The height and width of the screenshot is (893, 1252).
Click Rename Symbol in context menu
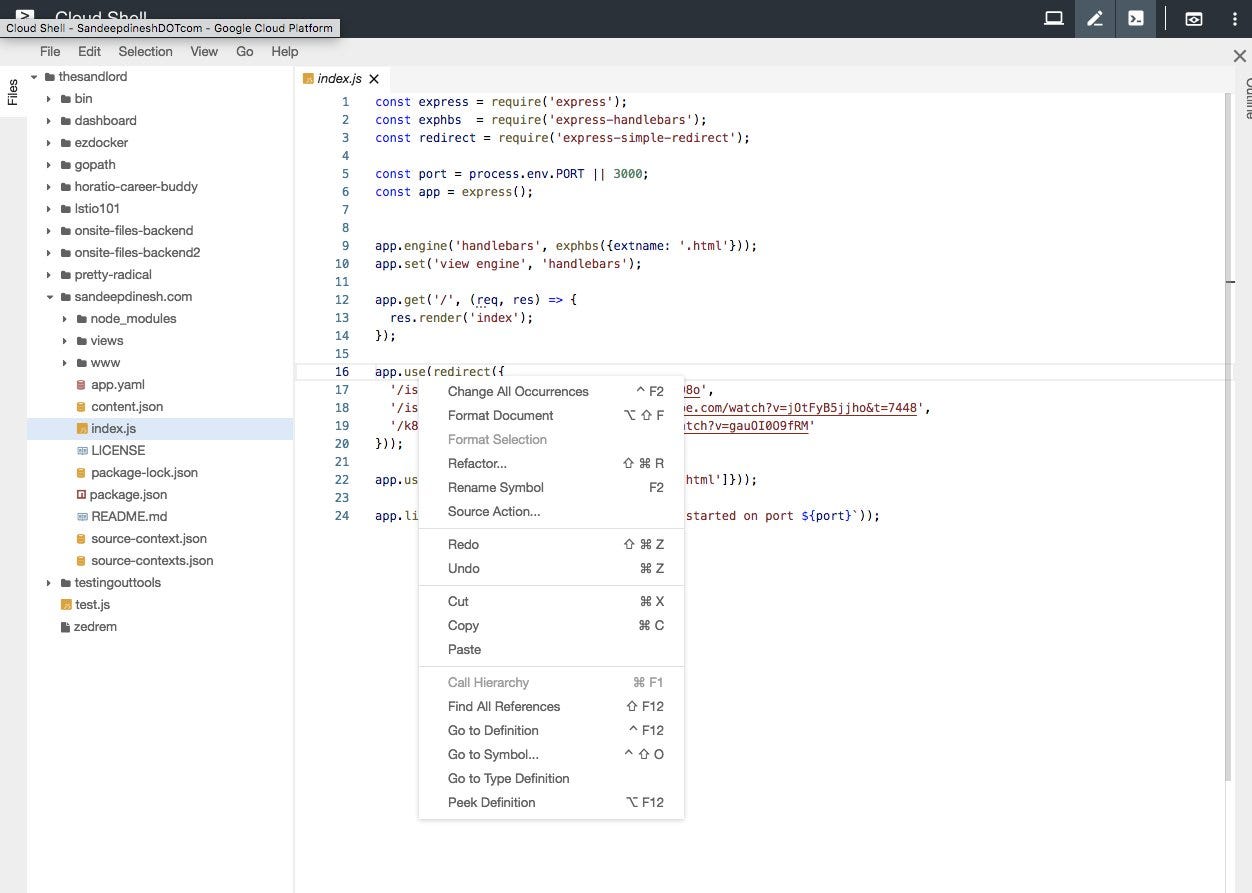pyautogui.click(x=495, y=487)
